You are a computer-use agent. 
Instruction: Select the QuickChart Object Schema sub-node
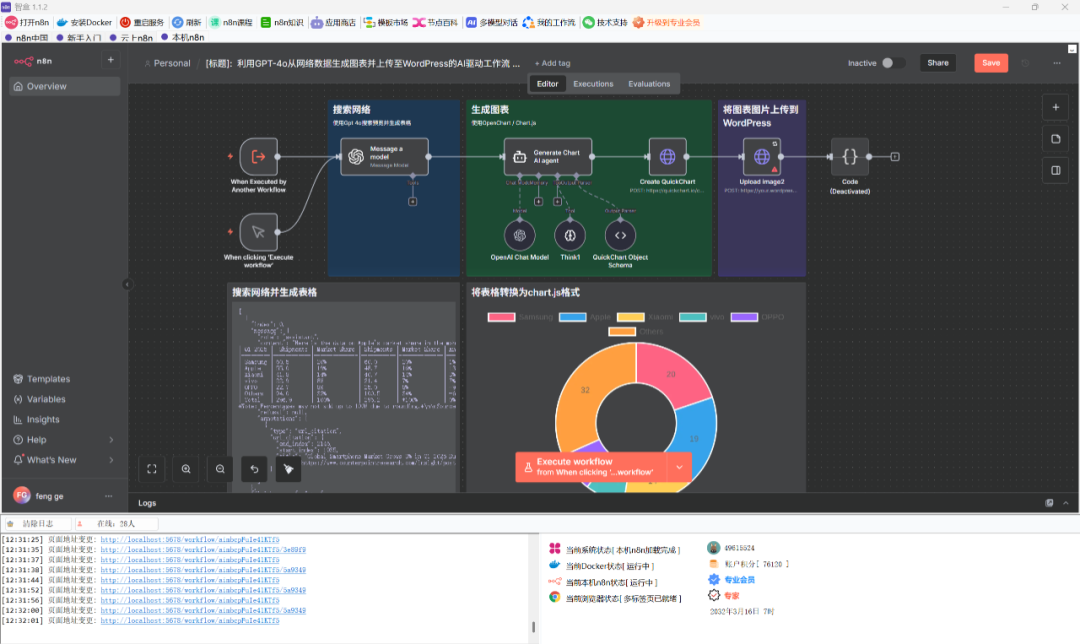[620, 236]
